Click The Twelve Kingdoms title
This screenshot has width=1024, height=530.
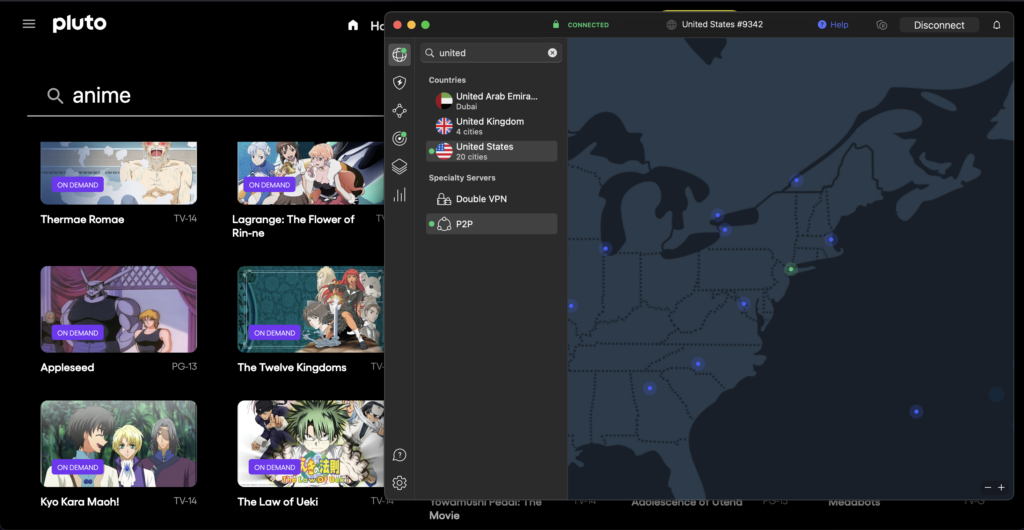[x=292, y=367]
